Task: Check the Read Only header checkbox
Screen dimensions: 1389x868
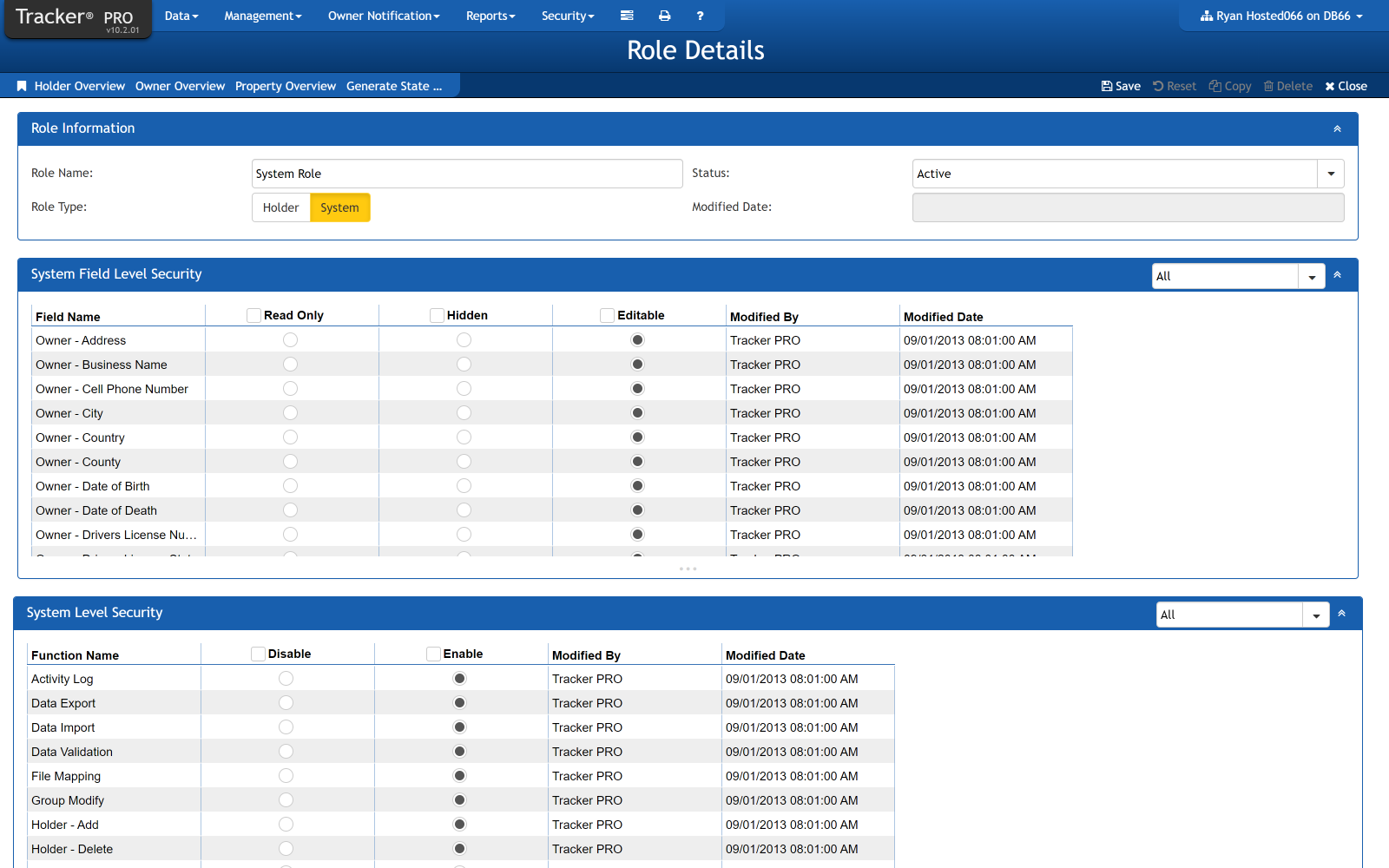Action: (253, 315)
